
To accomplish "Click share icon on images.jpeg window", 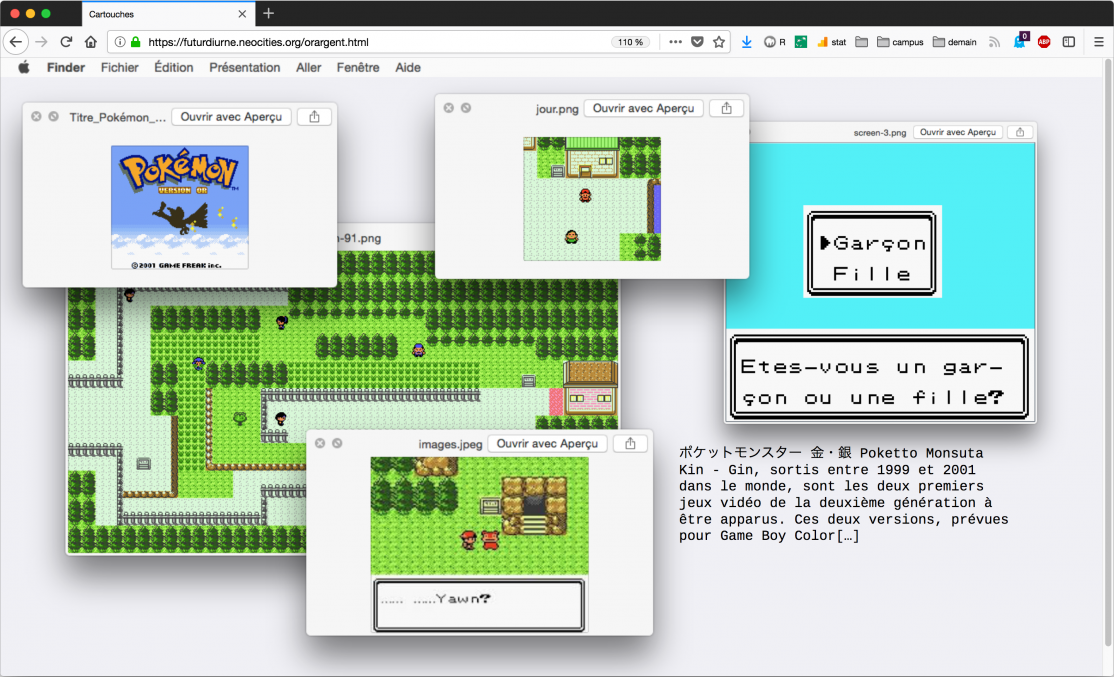I will click(x=630, y=443).
